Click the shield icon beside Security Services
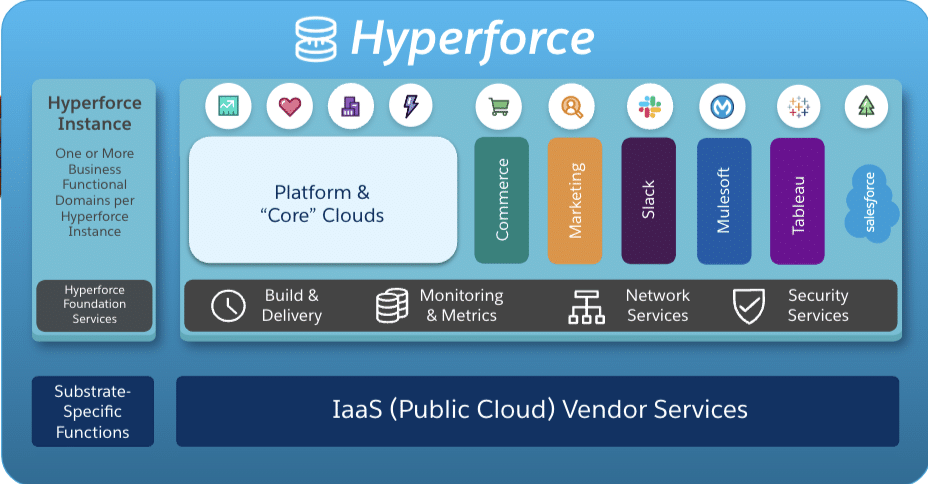This screenshot has width=928, height=484. coord(749,306)
